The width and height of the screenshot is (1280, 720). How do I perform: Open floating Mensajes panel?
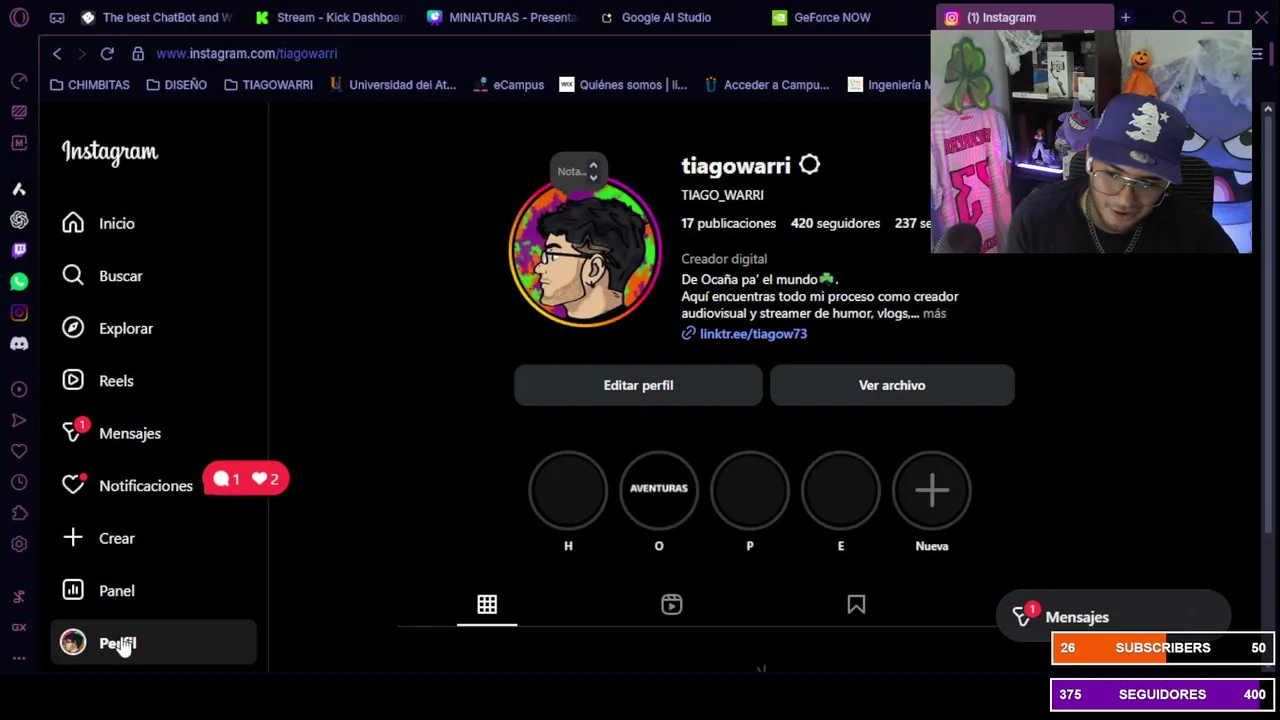click(x=1113, y=617)
